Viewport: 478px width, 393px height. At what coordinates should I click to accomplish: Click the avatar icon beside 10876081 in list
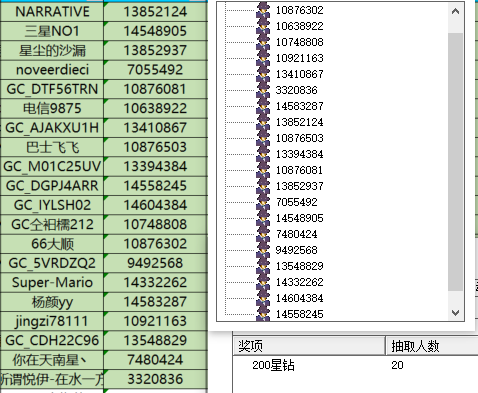pos(263,170)
